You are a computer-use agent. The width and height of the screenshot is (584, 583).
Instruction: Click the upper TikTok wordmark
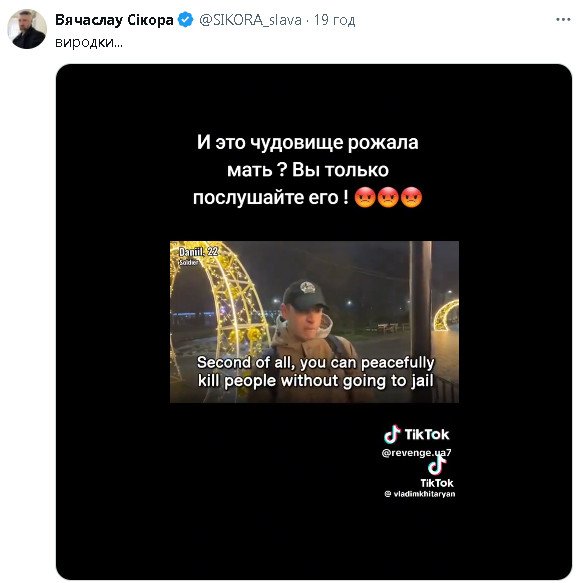tap(427, 434)
